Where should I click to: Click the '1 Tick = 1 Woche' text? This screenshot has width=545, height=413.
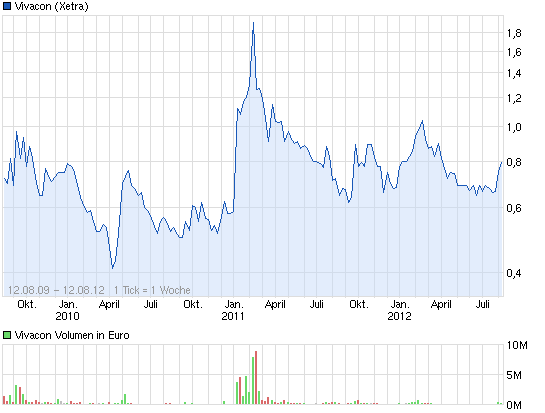152,290
